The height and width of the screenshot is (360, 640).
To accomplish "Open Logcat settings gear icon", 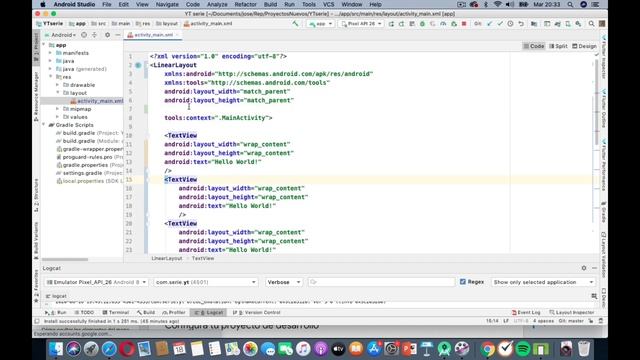I will point(584,268).
